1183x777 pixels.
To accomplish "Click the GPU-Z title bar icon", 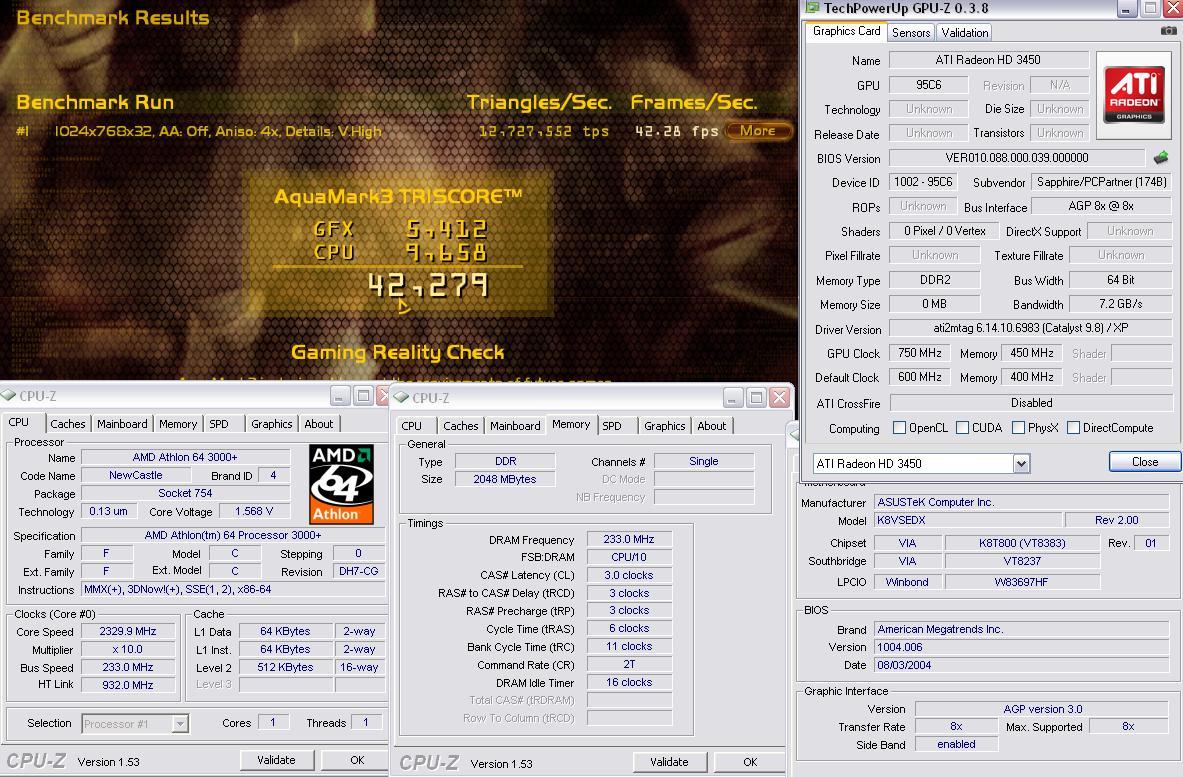I will (x=812, y=8).
